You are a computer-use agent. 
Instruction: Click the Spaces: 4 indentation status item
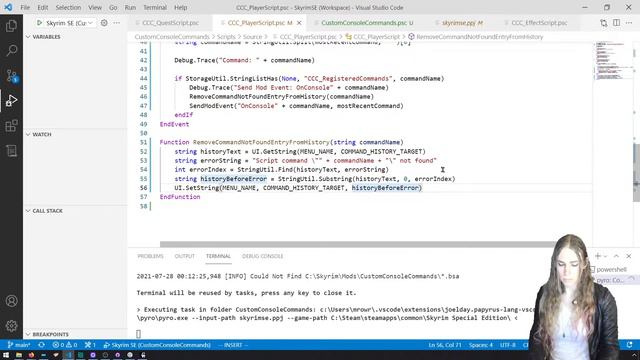[481, 345]
